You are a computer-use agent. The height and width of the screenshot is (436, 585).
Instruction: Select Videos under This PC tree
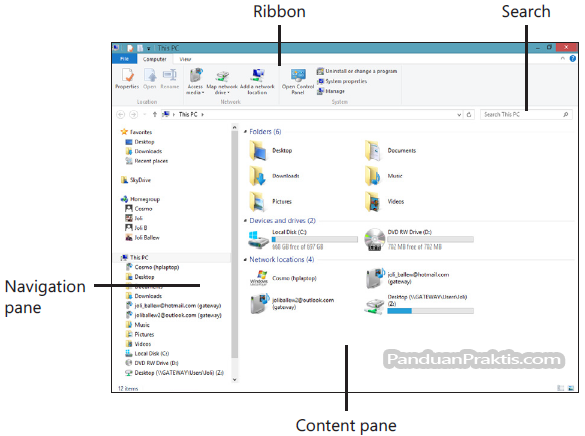(x=138, y=344)
